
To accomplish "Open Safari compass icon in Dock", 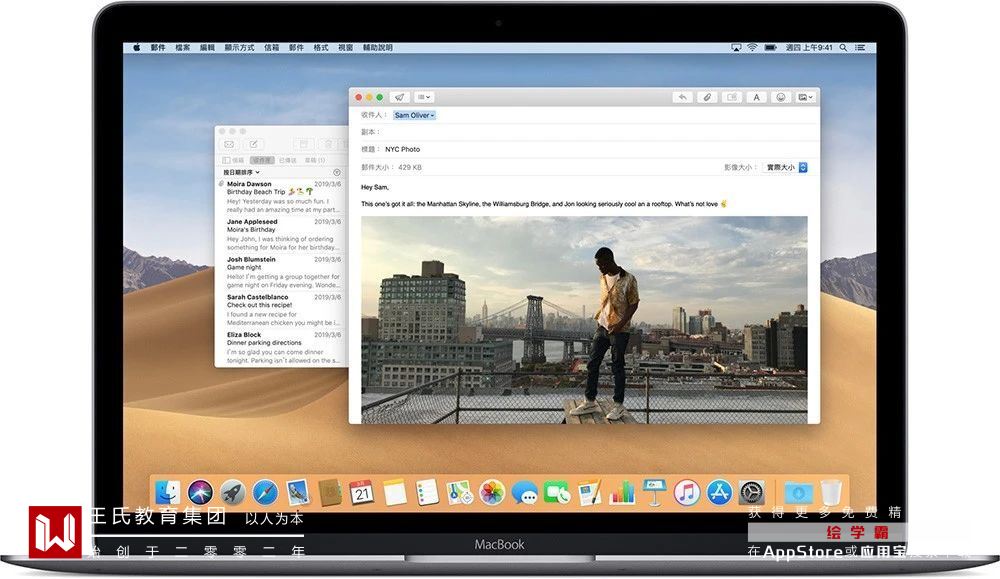I will coord(265,492).
